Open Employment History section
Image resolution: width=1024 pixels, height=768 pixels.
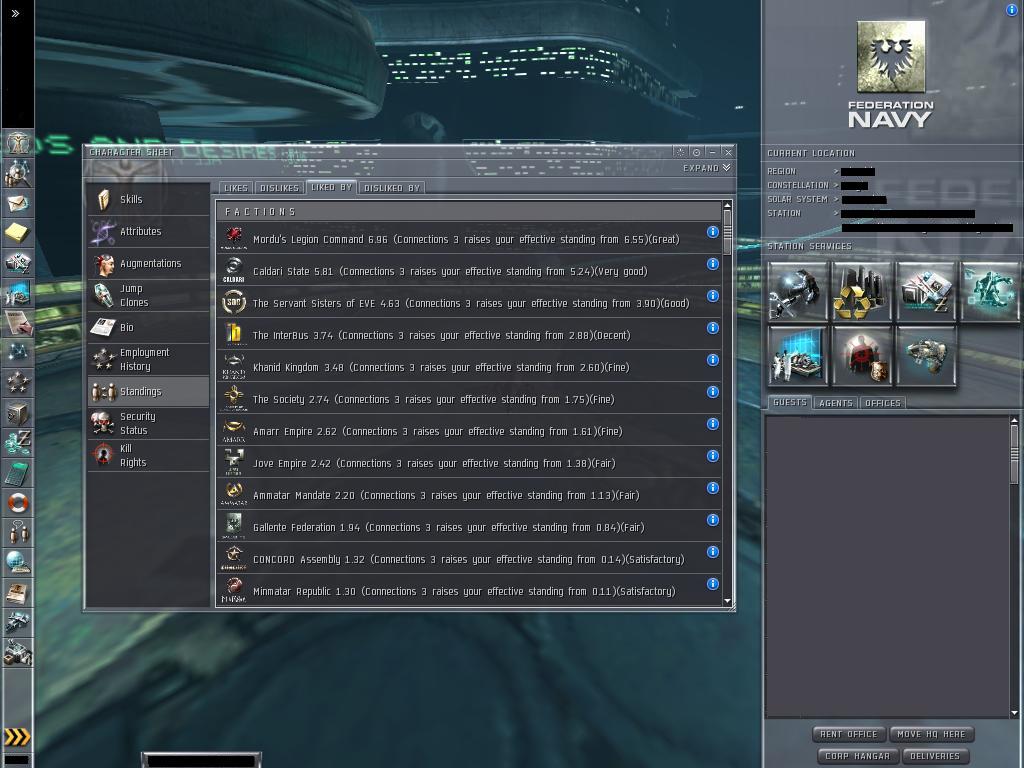coord(148,360)
